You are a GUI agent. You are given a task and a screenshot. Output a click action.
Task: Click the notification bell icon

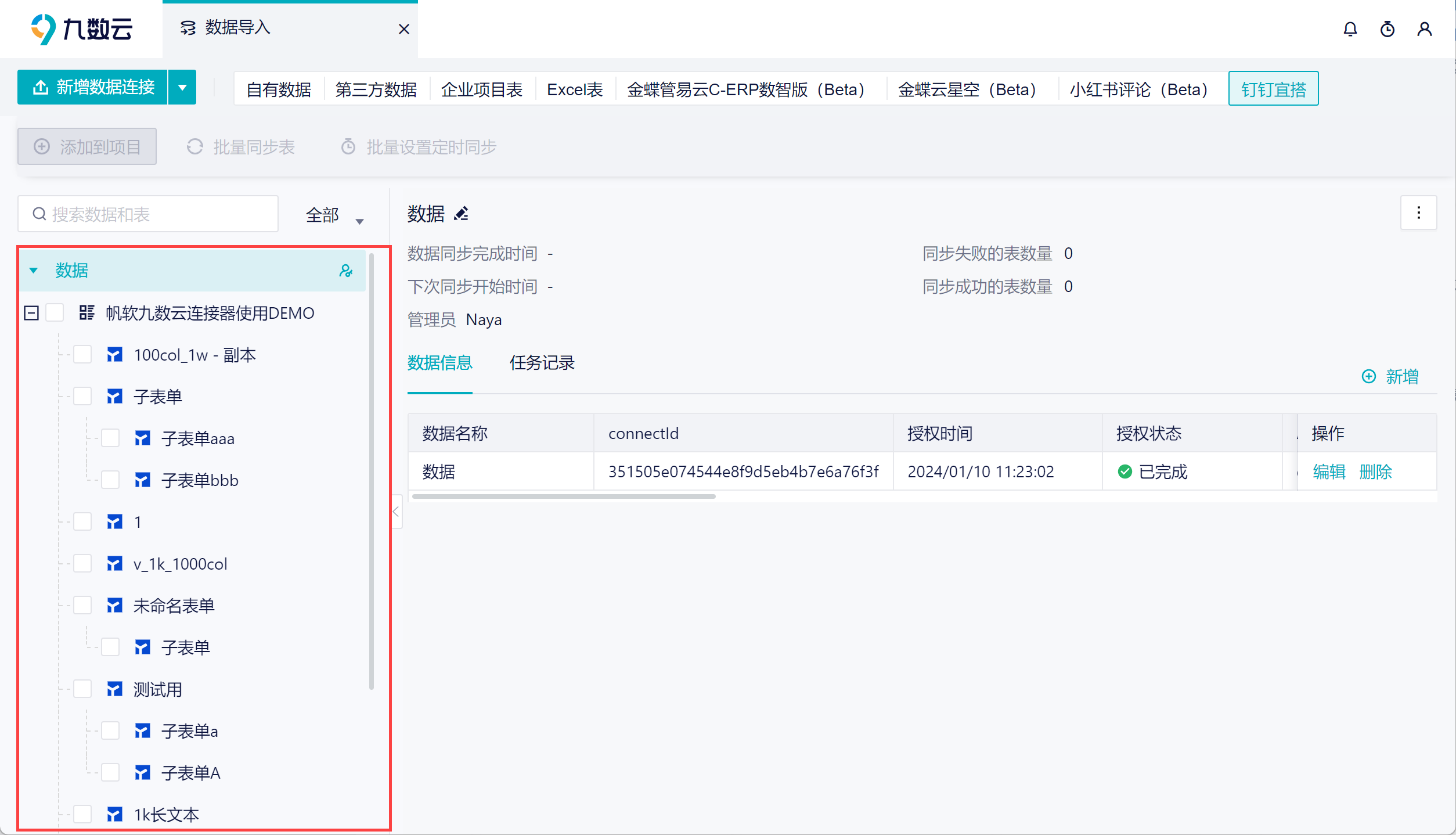[1350, 29]
